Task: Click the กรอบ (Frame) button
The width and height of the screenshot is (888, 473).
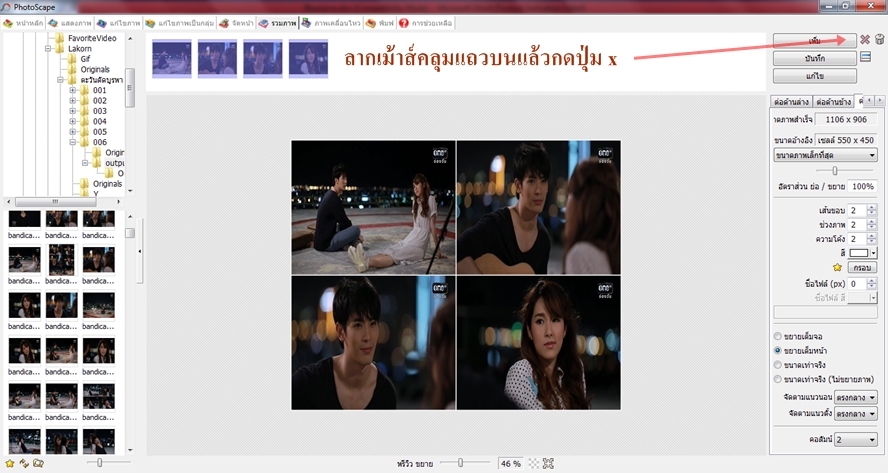Action: pos(862,267)
